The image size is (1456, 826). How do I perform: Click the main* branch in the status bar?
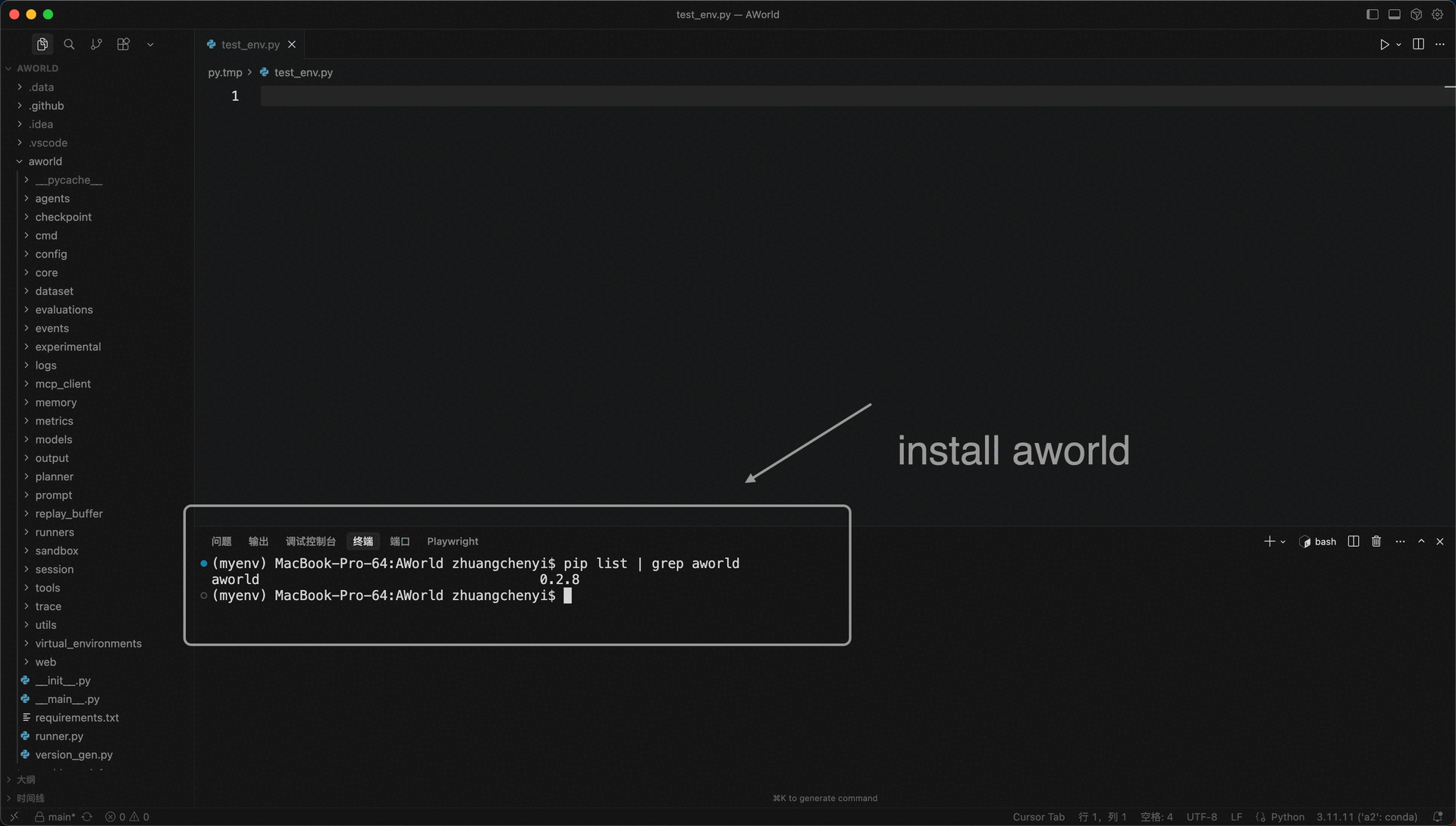click(61, 817)
